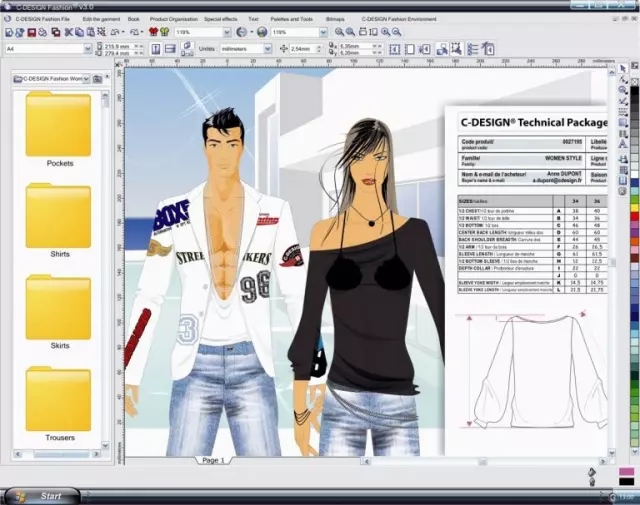Click the Save icon in toolbar

coord(32,32)
